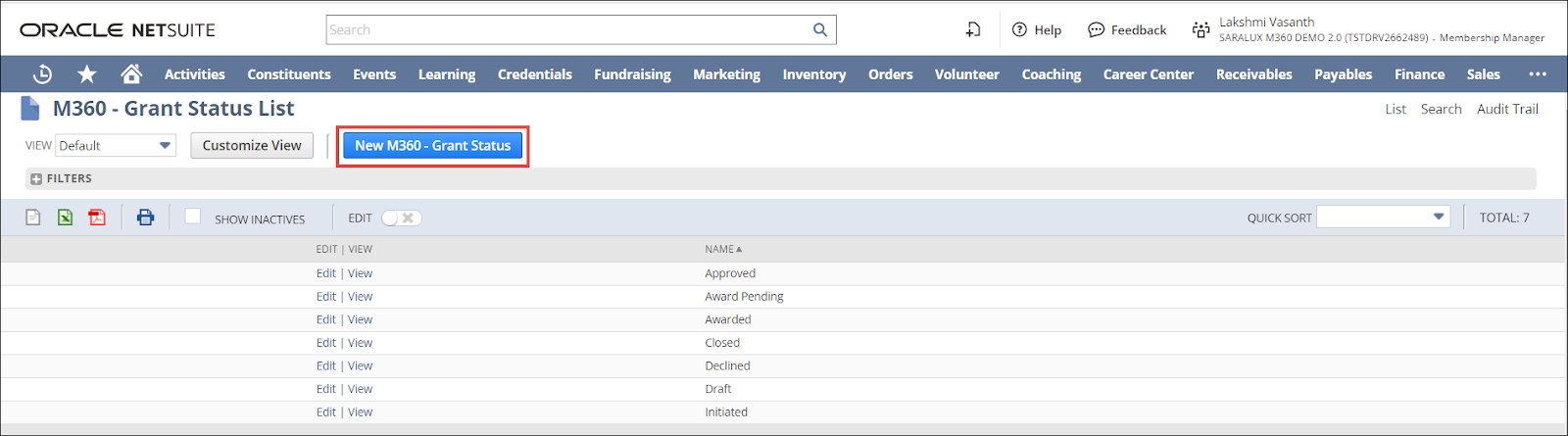Go to the Home dashboard icon
1568x436 pixels.
[131, 74]
